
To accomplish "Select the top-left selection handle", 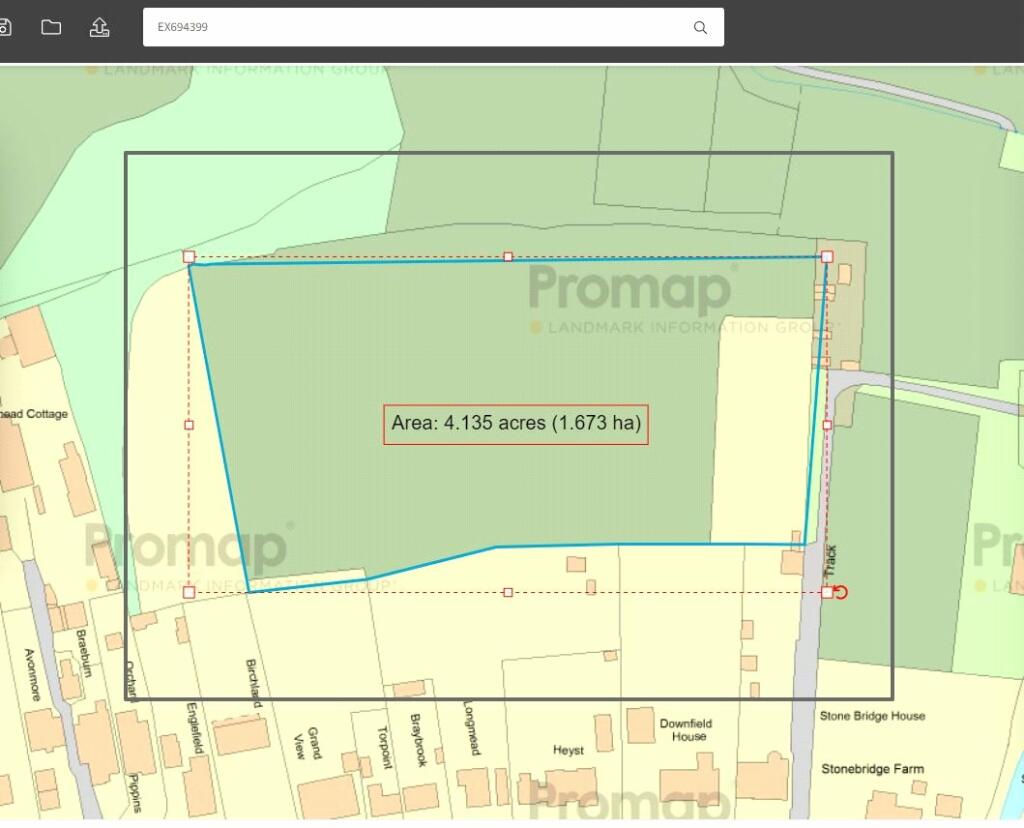I will [x=189, y=257].
